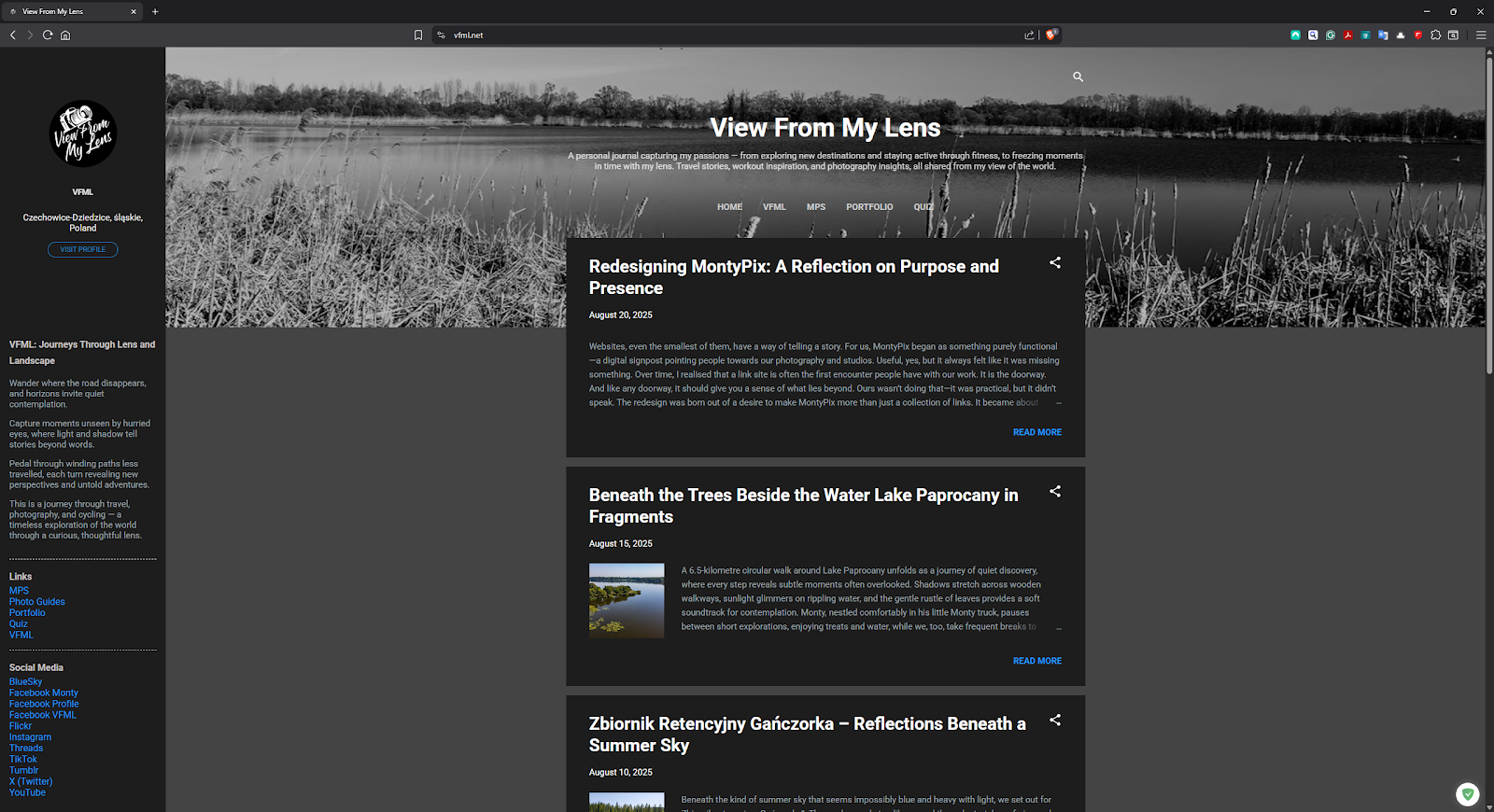The height and width of the screenshot is (812, 1494).
Task: Open the Lake Paprocany post thumbnail
Action: click(x=627, y=601)
